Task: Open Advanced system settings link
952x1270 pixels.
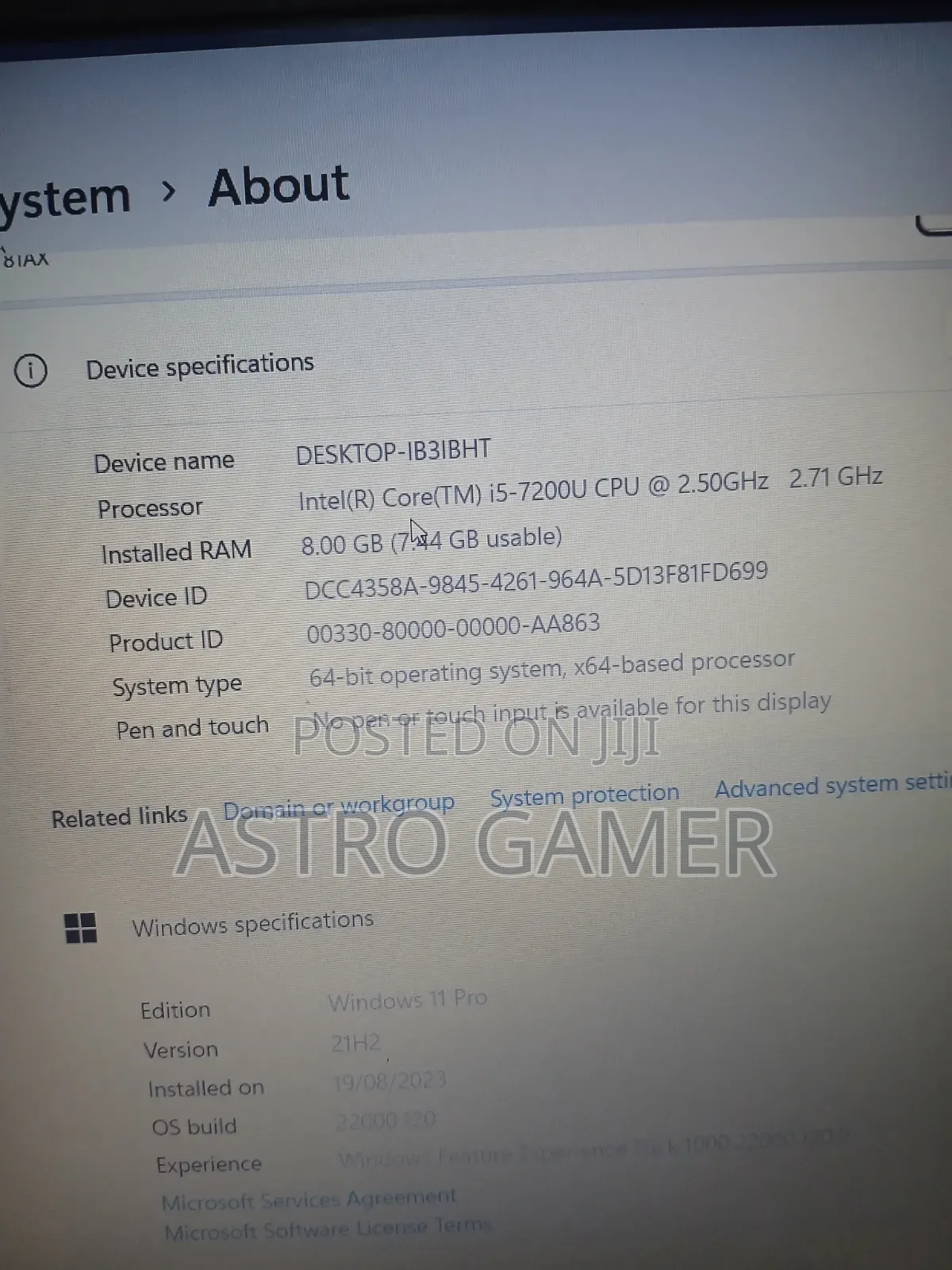Action: coord(832,786)
